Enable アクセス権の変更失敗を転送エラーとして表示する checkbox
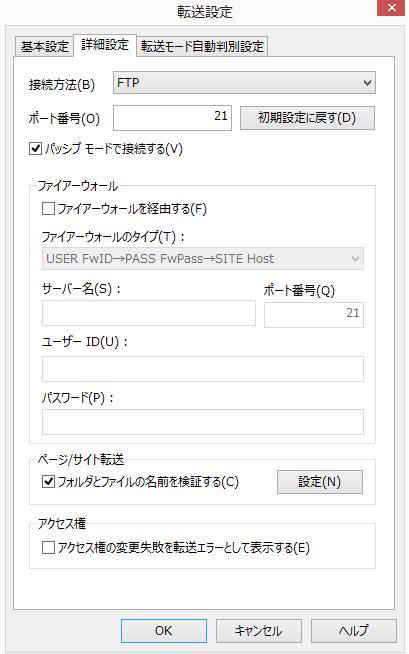This screenshot has height=654, width=409. tap(48, 548)
